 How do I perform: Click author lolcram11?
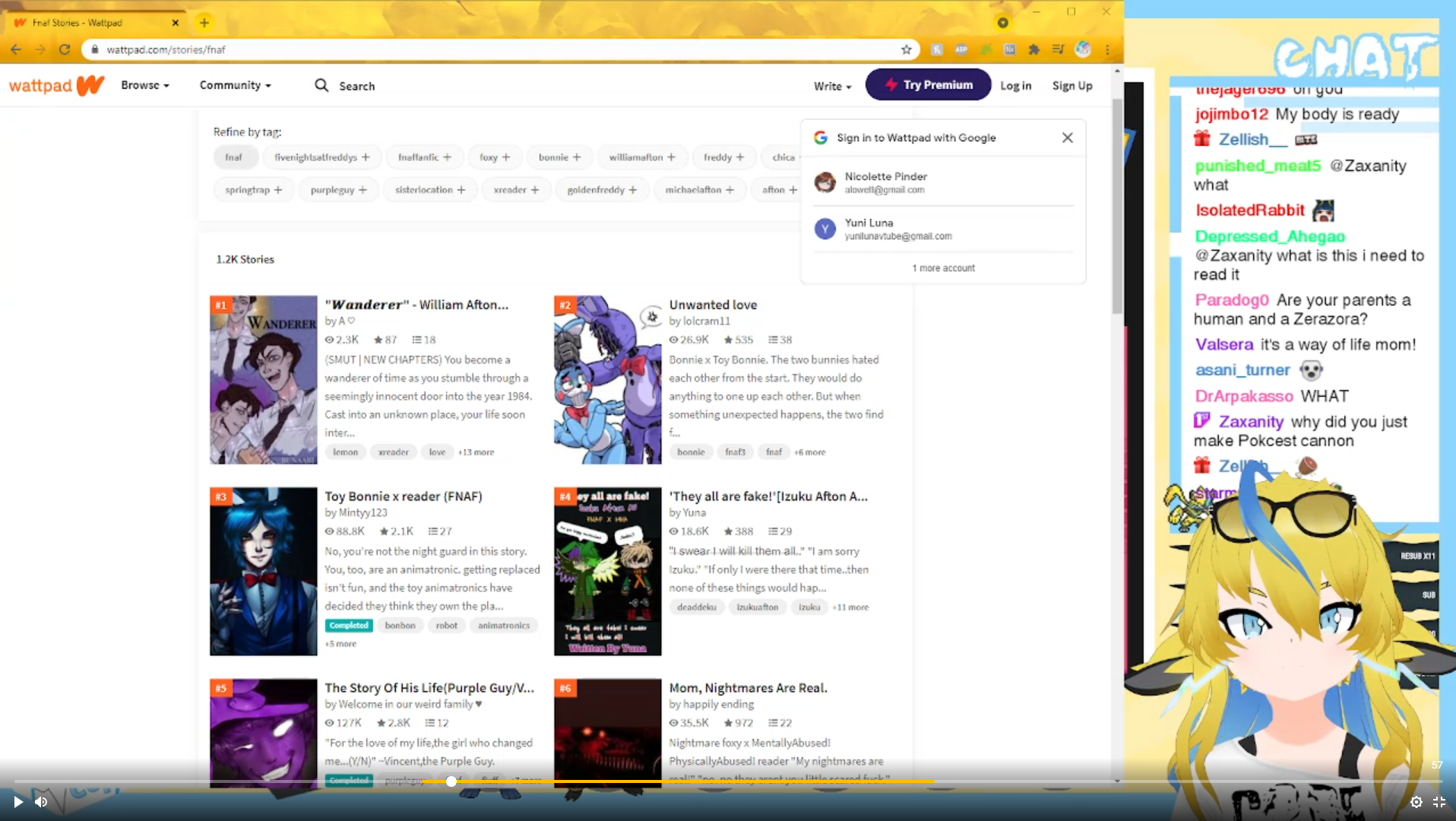[x=706, y=322]
